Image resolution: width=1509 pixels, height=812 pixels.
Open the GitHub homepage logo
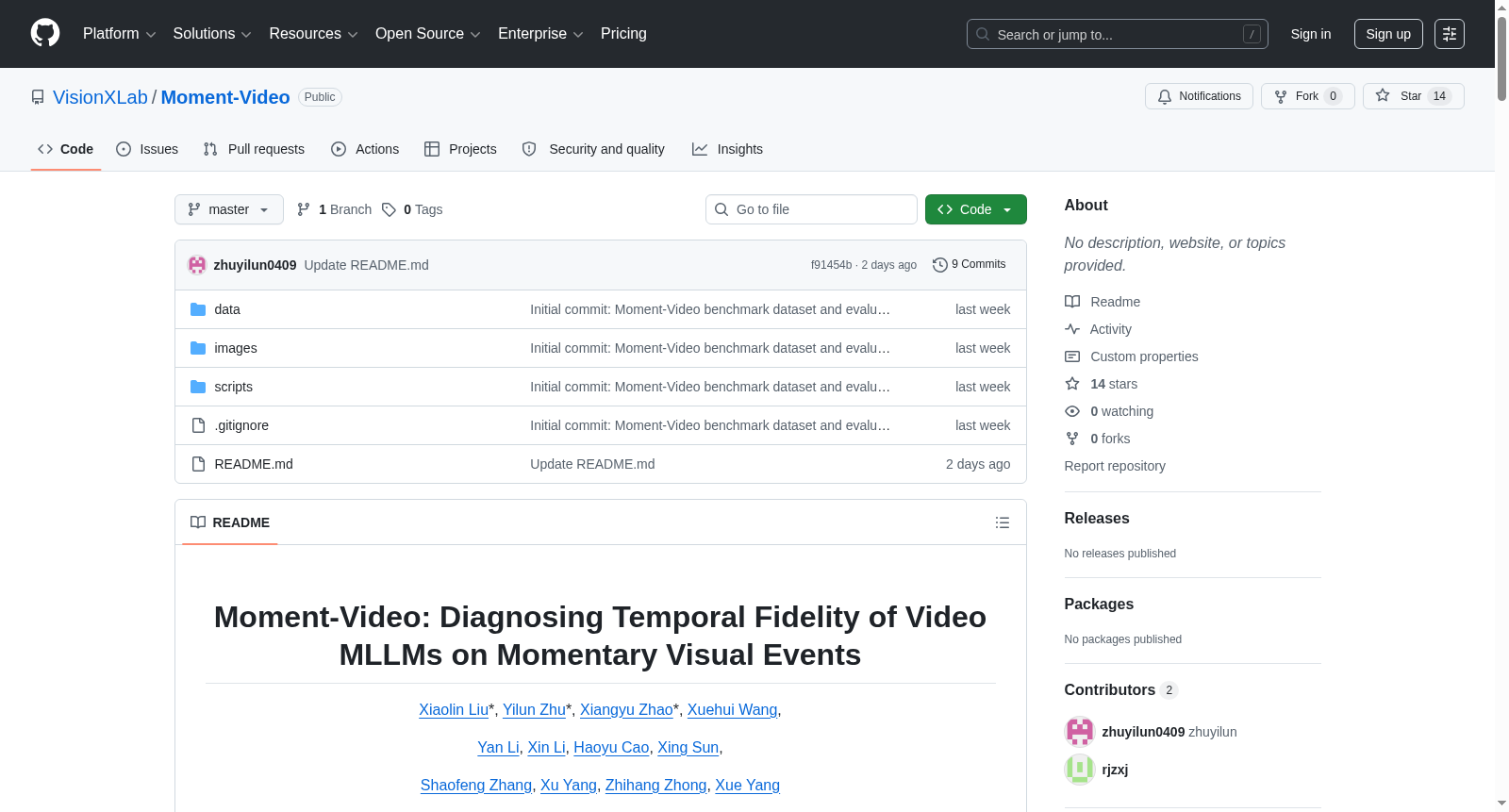(x=45, y=33)
